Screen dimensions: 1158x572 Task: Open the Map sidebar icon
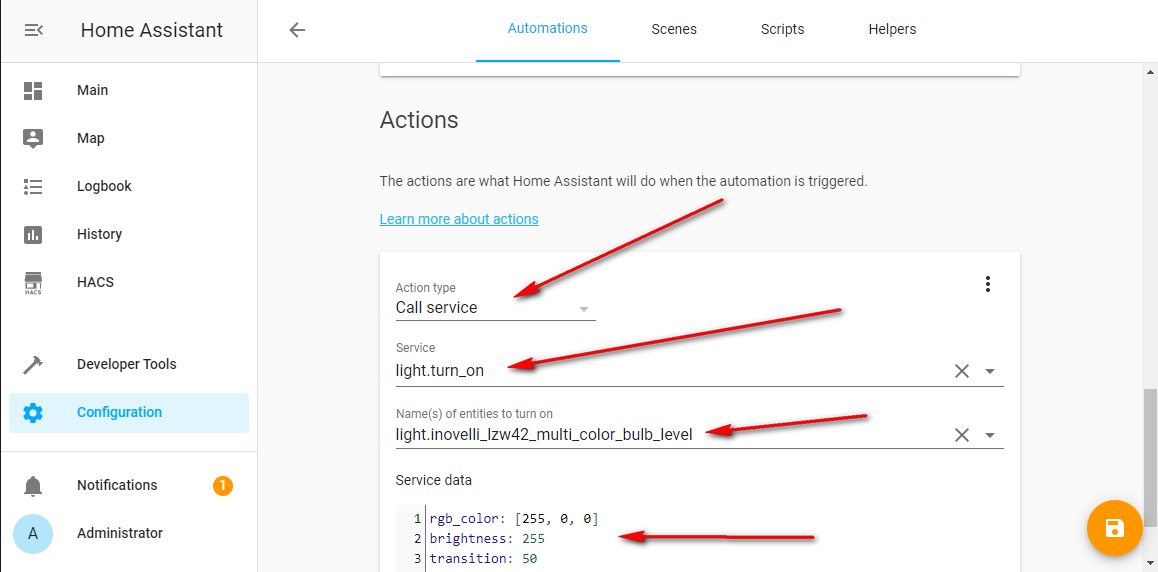33,138
